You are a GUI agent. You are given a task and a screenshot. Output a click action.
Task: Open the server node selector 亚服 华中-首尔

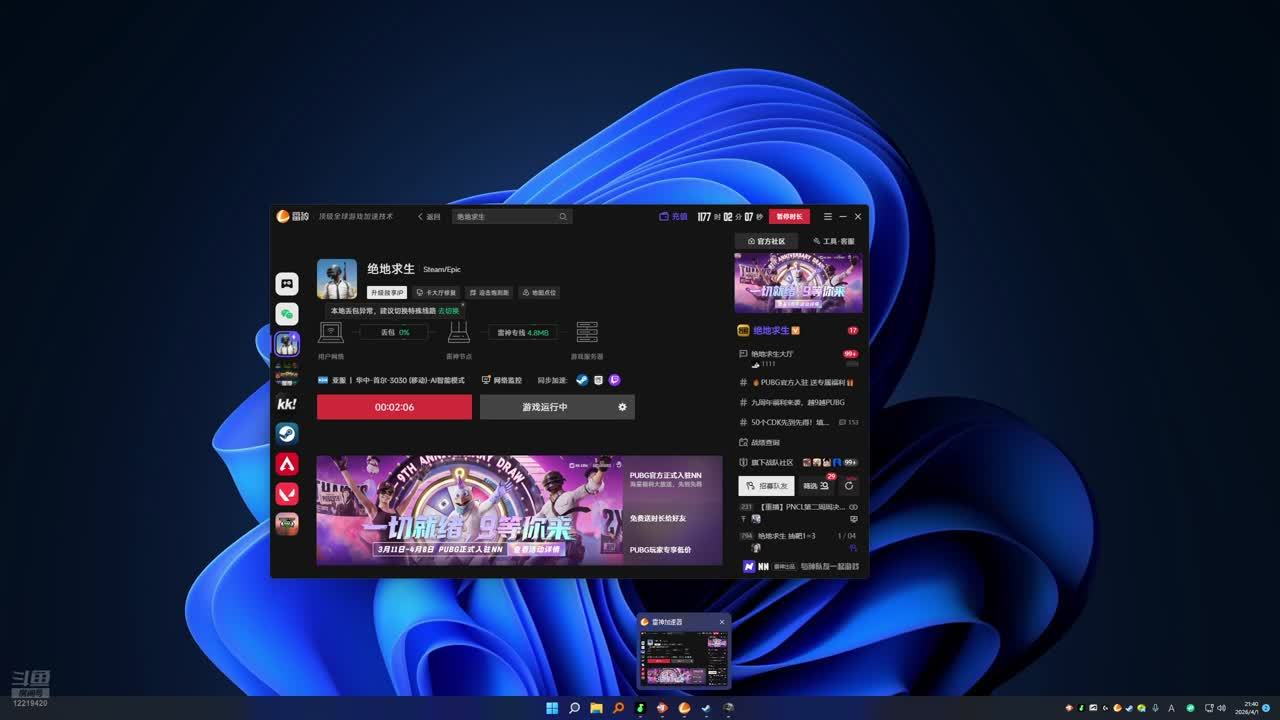click(x=391, y=380)
